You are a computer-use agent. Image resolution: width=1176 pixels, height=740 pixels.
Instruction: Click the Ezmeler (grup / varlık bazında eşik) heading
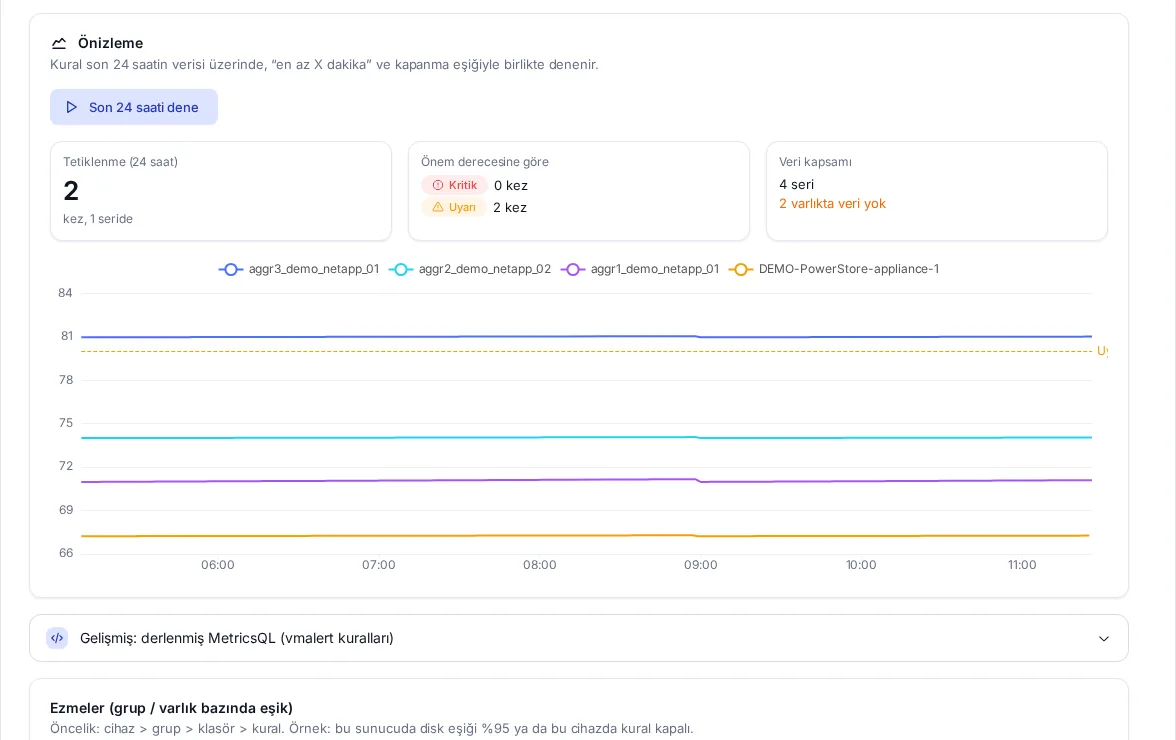[x=171, y=709]
